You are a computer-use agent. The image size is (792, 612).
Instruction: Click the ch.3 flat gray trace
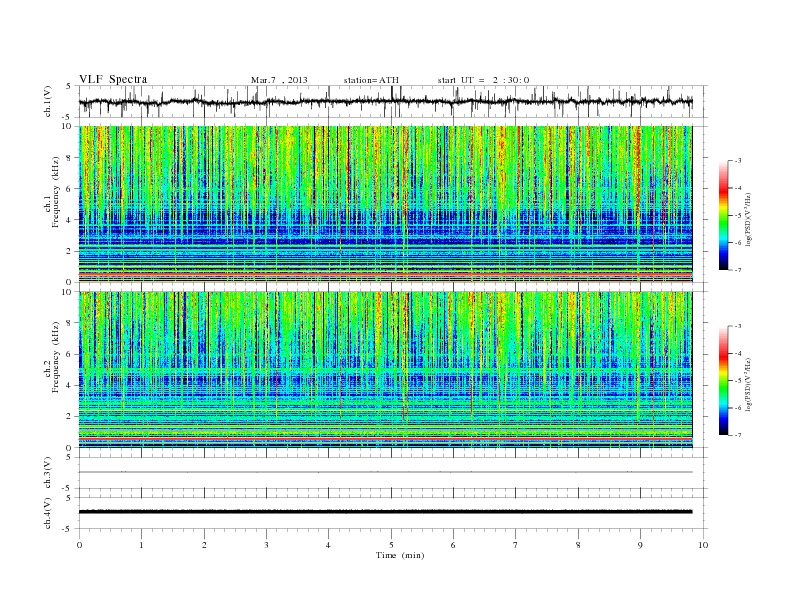coord(385,472)
